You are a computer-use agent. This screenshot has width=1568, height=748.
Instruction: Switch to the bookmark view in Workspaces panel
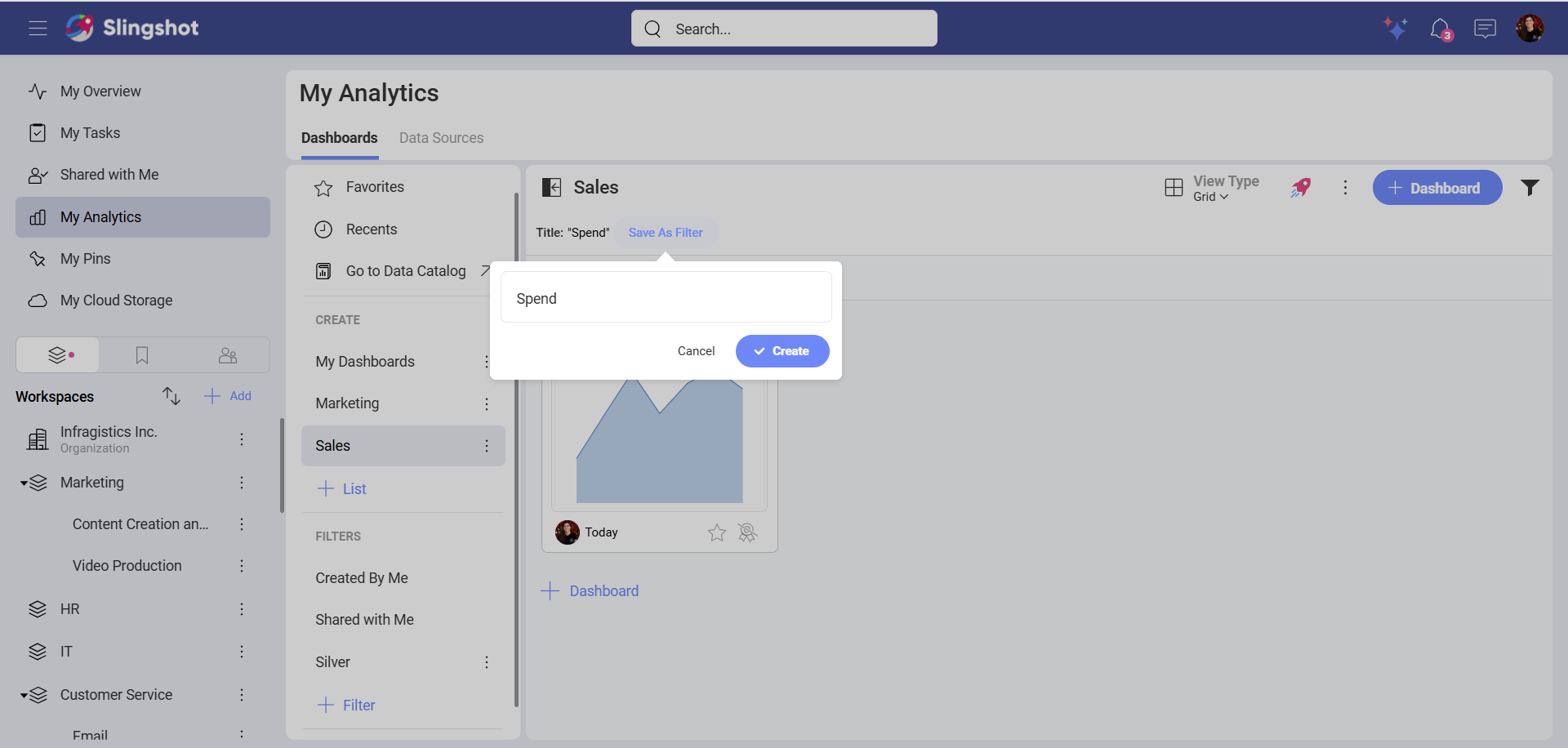click(x=142, y=354)
